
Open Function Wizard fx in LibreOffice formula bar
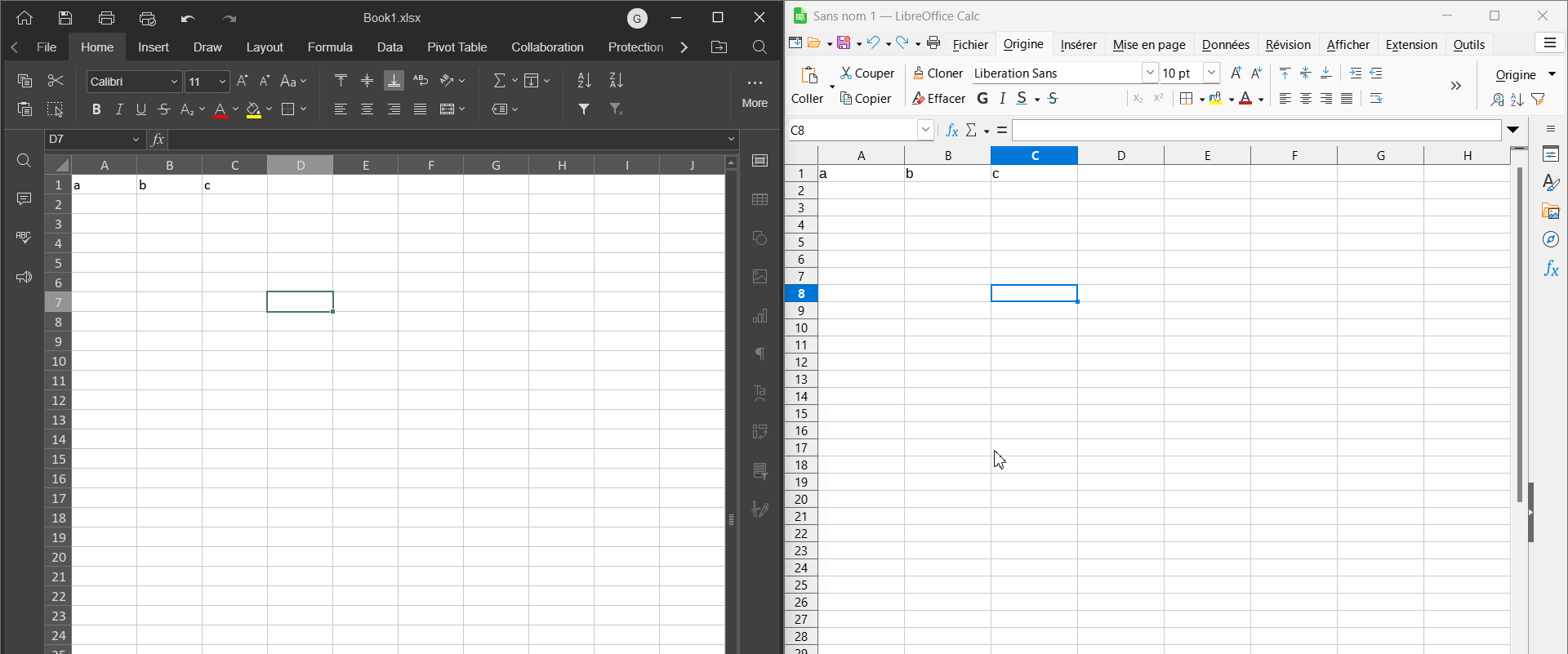click(x=951, y=131)
